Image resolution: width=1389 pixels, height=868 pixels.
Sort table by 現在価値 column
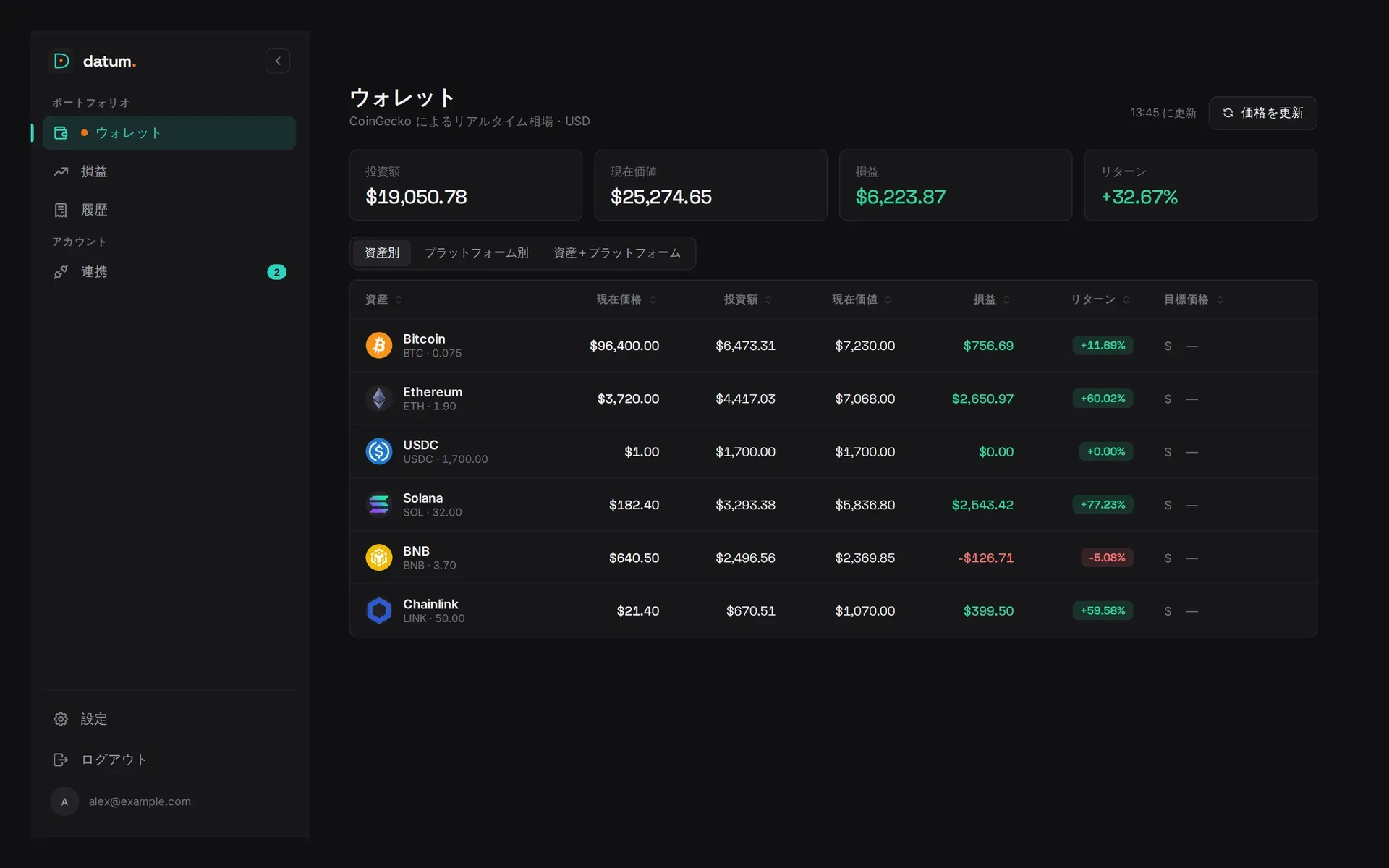[x=862, y=299]
